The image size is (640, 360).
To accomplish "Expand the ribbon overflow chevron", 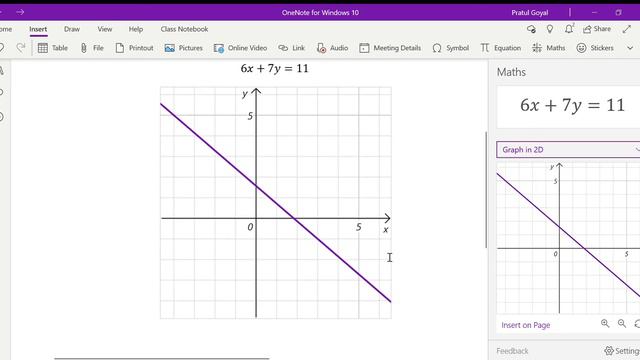I will [x=630, y=48].
